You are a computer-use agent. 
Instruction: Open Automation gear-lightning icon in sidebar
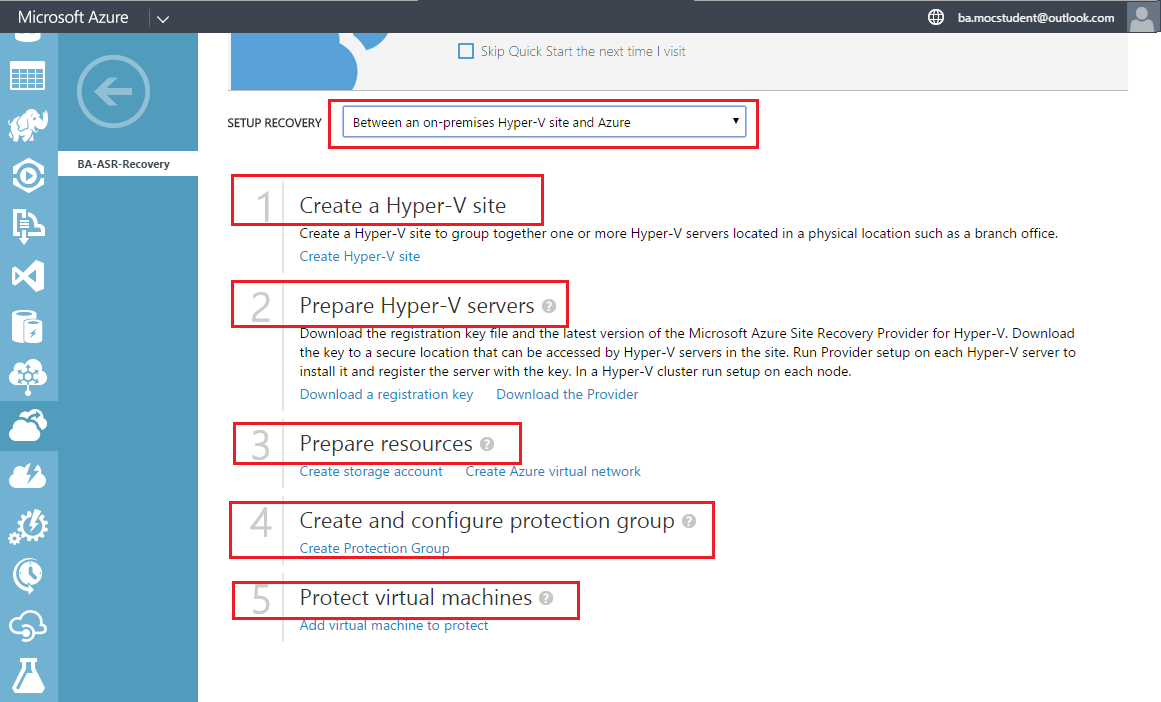pos(28,526)
